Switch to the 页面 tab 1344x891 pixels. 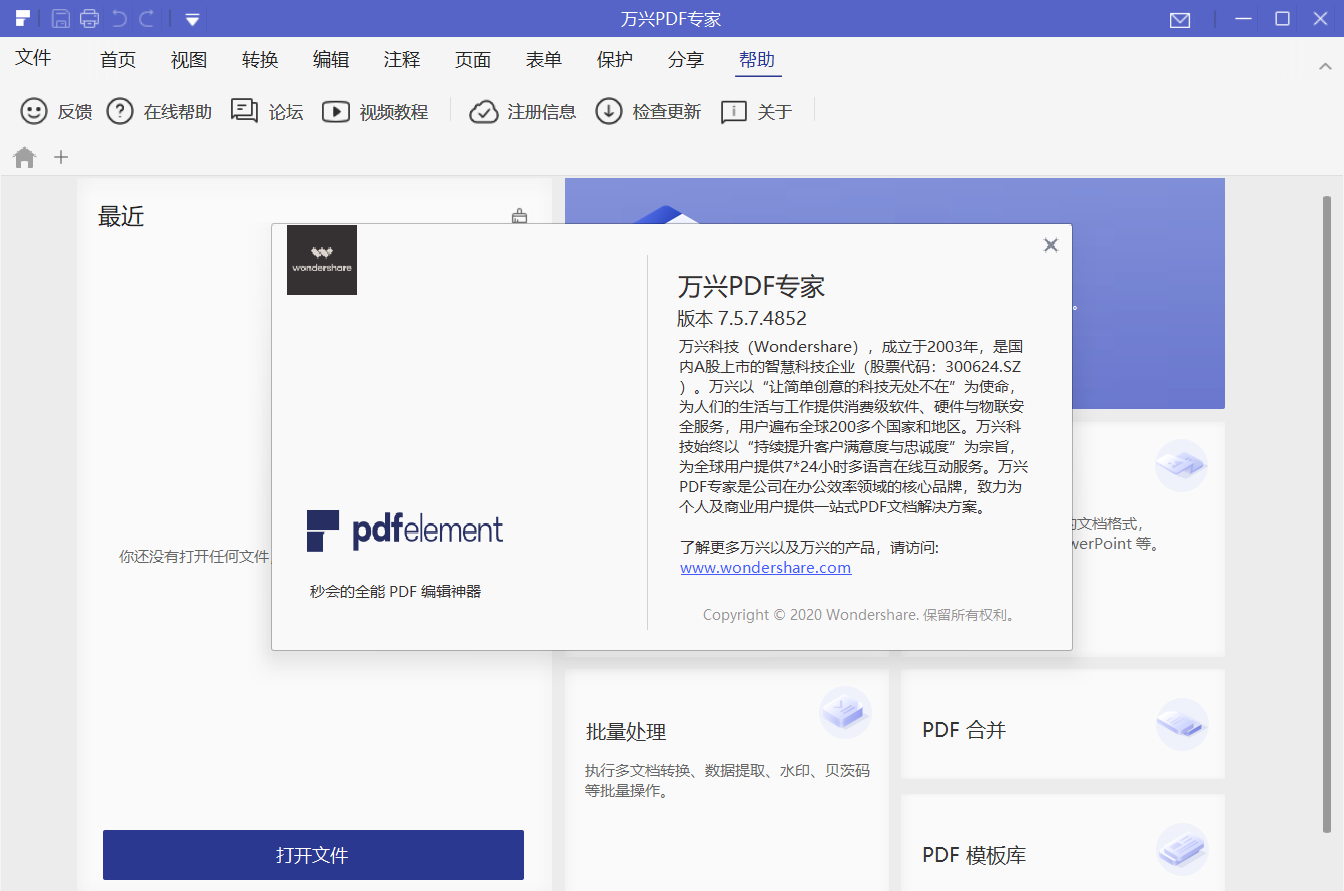point(473,60)
